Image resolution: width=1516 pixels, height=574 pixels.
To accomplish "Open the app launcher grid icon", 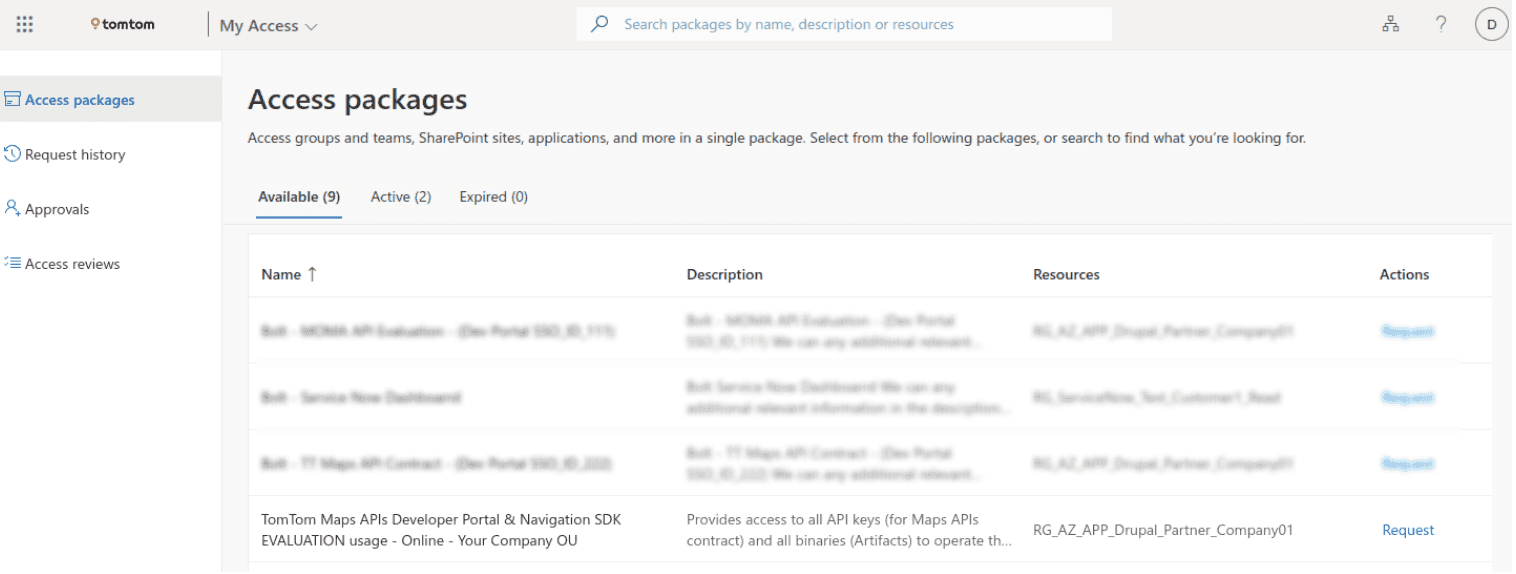I will [25, 25].
